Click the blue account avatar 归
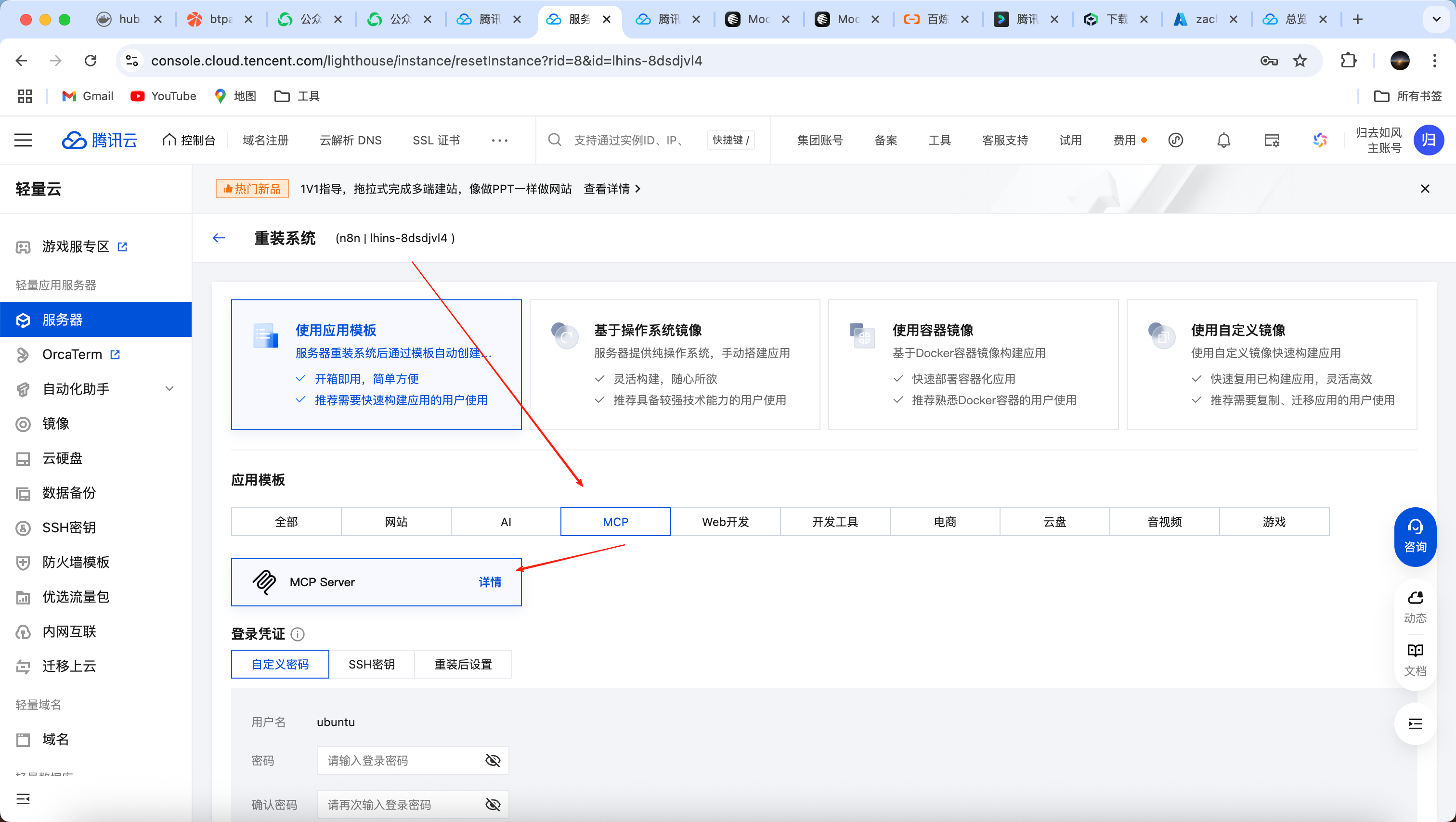 [x=1429, y=140]
